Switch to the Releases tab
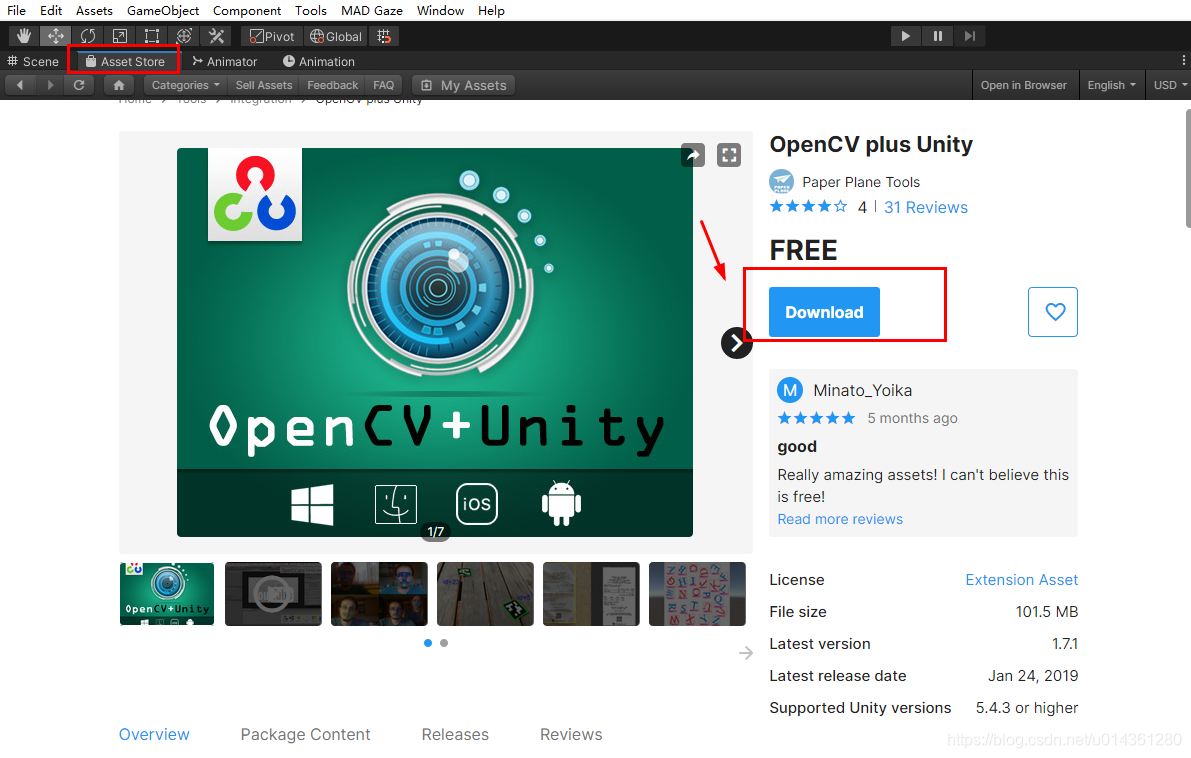The width and height of the screenshot is (1191, 758). coord(455,734)
